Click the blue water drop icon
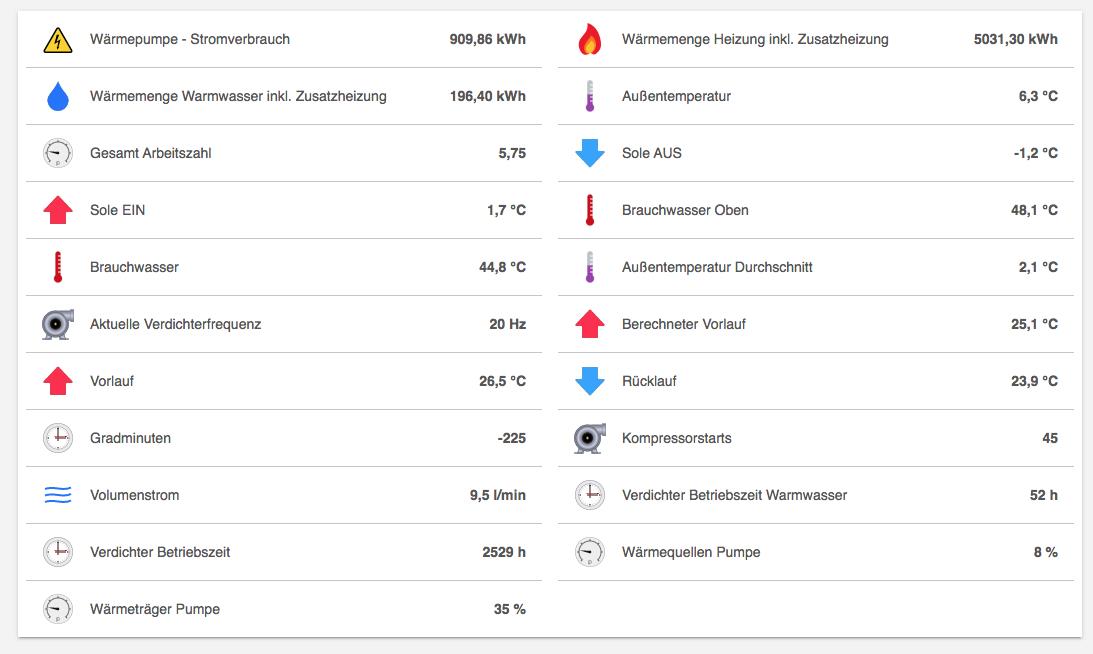This screenshot has width=1093, height=654. point(58,96)
